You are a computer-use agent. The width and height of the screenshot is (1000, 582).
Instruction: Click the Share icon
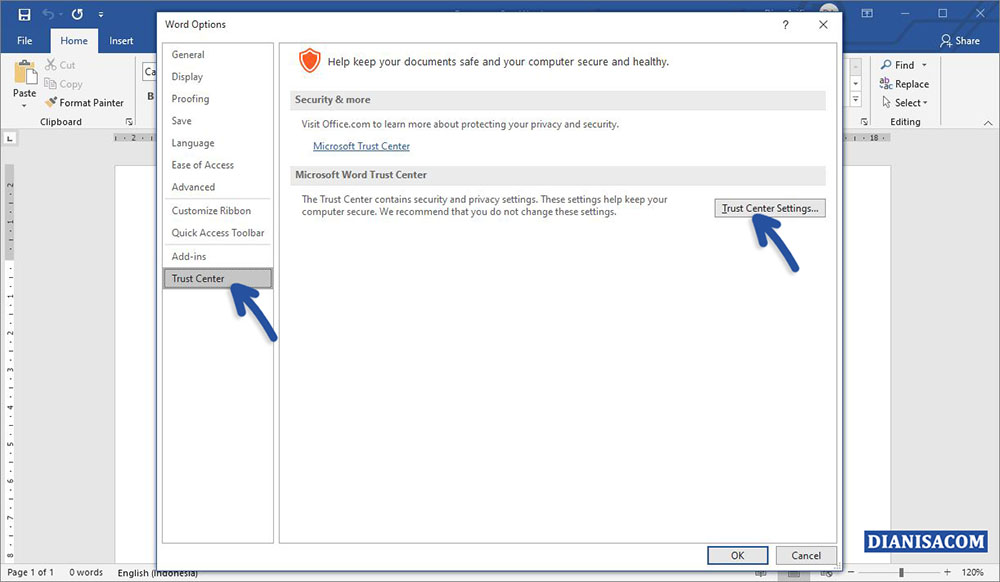click(x=960, y=40)
